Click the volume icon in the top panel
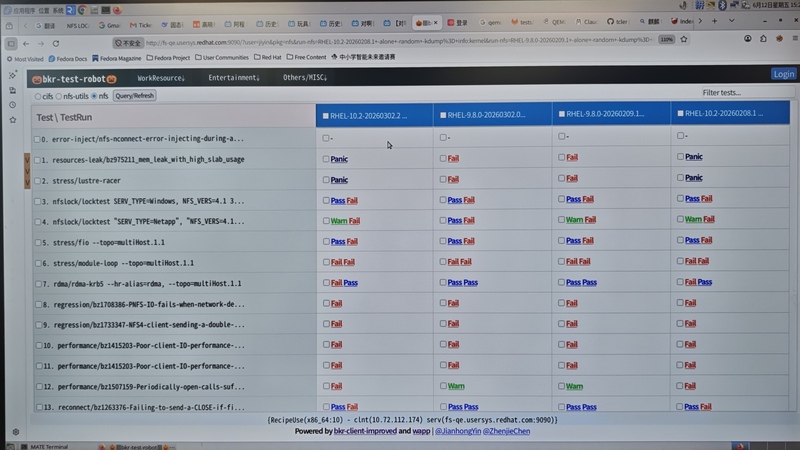800x450 pixels. pyautogui.click(x=683, y=5)
